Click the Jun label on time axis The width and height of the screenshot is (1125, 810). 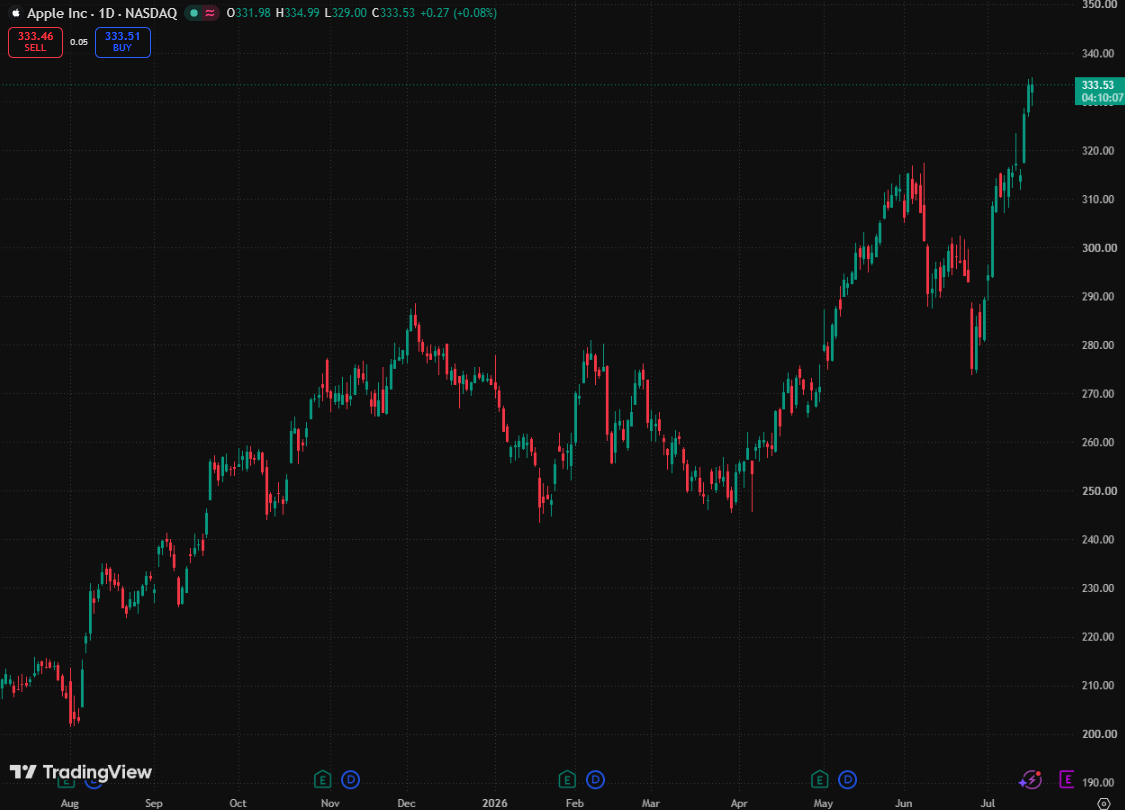point(903,804)
